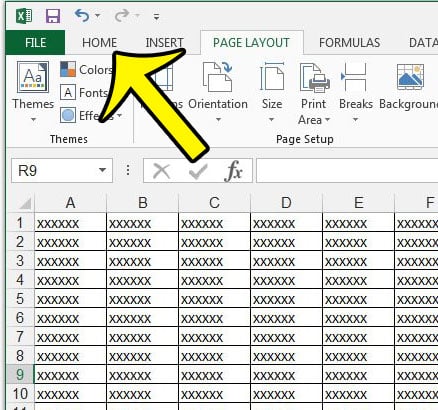Click the Redo arrow icon
The height and width of the screenshot is (410, 438).
pyautogui.click(x=122, y=15)
